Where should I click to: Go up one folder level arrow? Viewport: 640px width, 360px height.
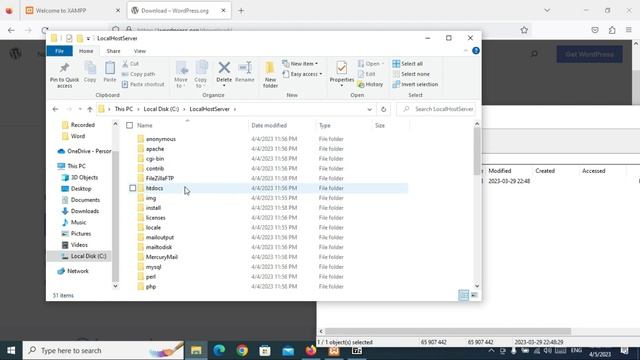click(90, 109)
